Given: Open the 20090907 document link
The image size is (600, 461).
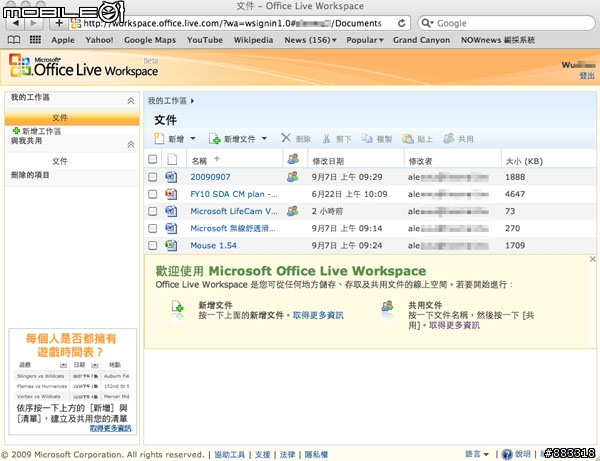Looking at the screenshot, I should pos(210,177).
